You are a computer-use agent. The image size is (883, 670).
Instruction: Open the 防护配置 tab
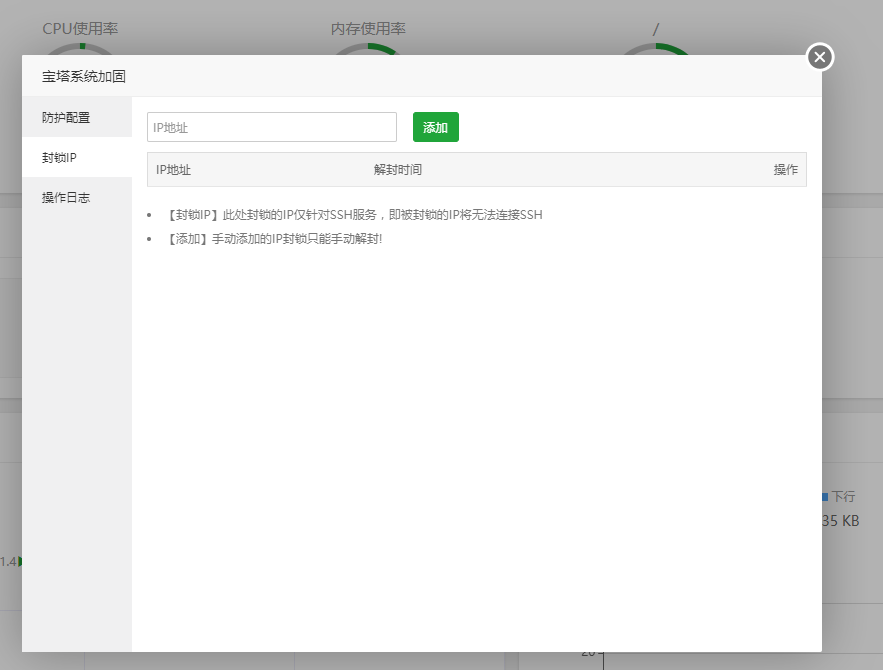pyautogui.click(x=77, y=117)
